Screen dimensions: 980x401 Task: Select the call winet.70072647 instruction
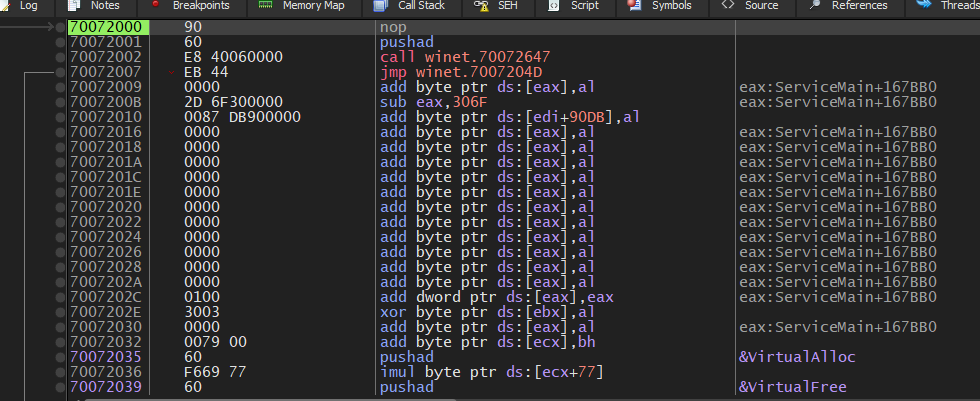click(465, 58)
